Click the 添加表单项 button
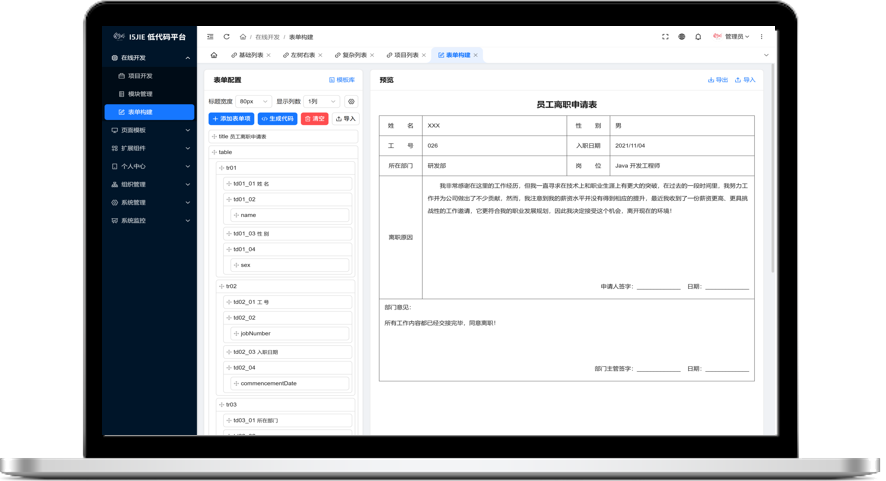The image size is (886, 481). (232, 119)
